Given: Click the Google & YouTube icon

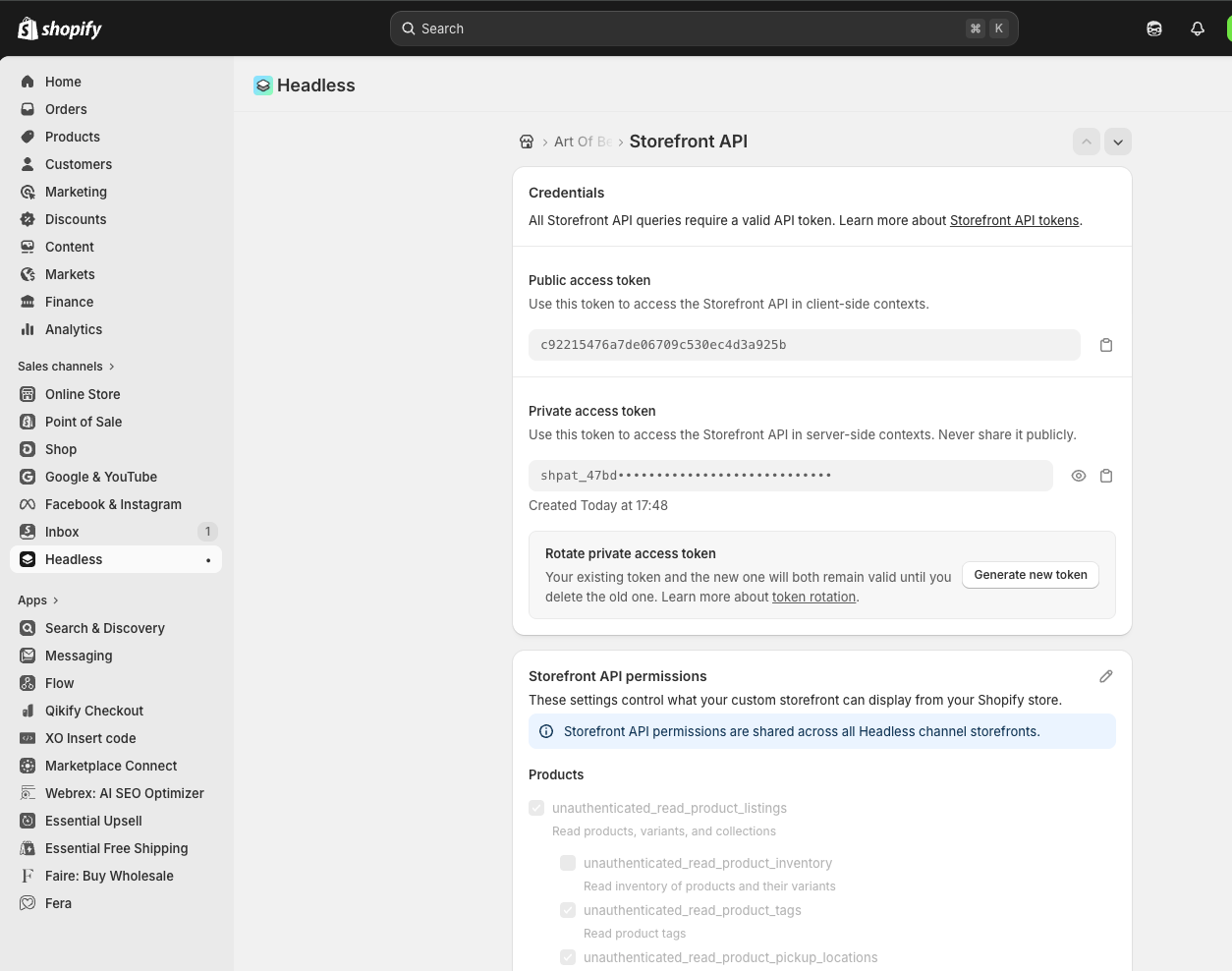Looking at the screenshot, I should pos(28,477).
